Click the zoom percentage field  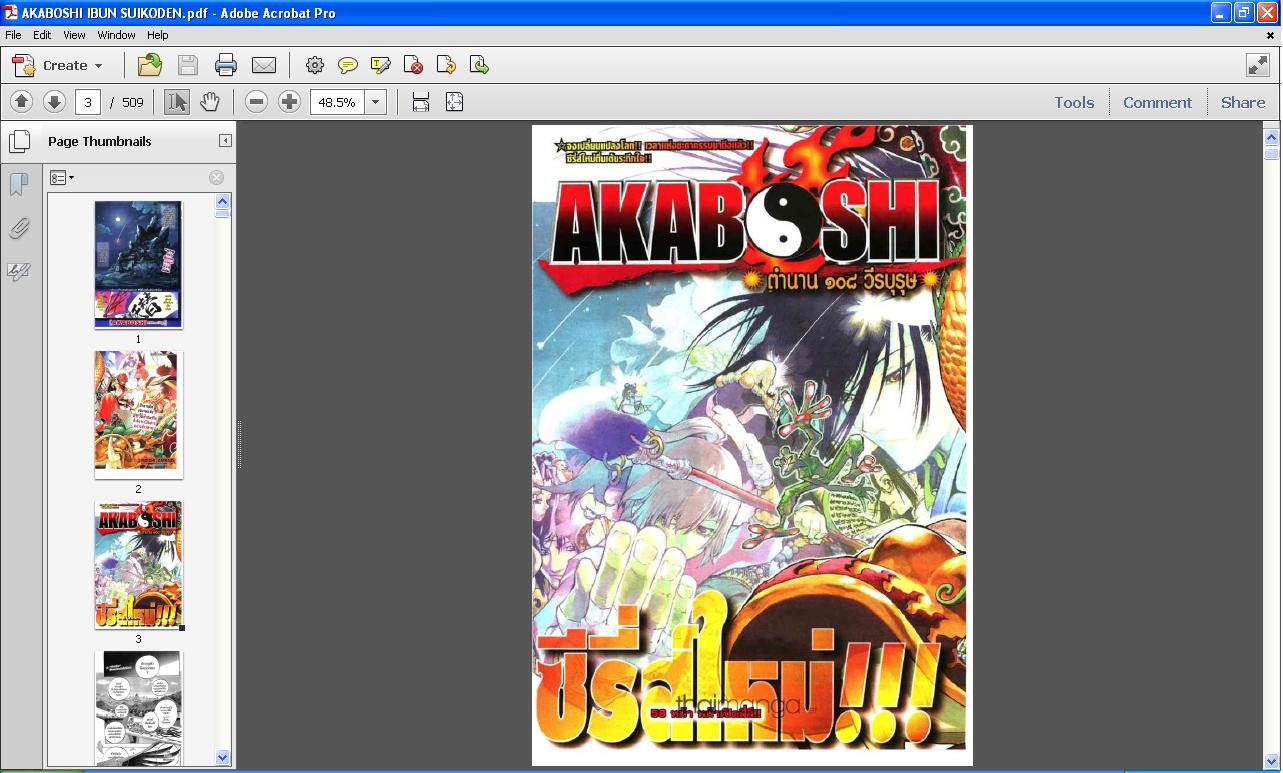coord(338,102)
